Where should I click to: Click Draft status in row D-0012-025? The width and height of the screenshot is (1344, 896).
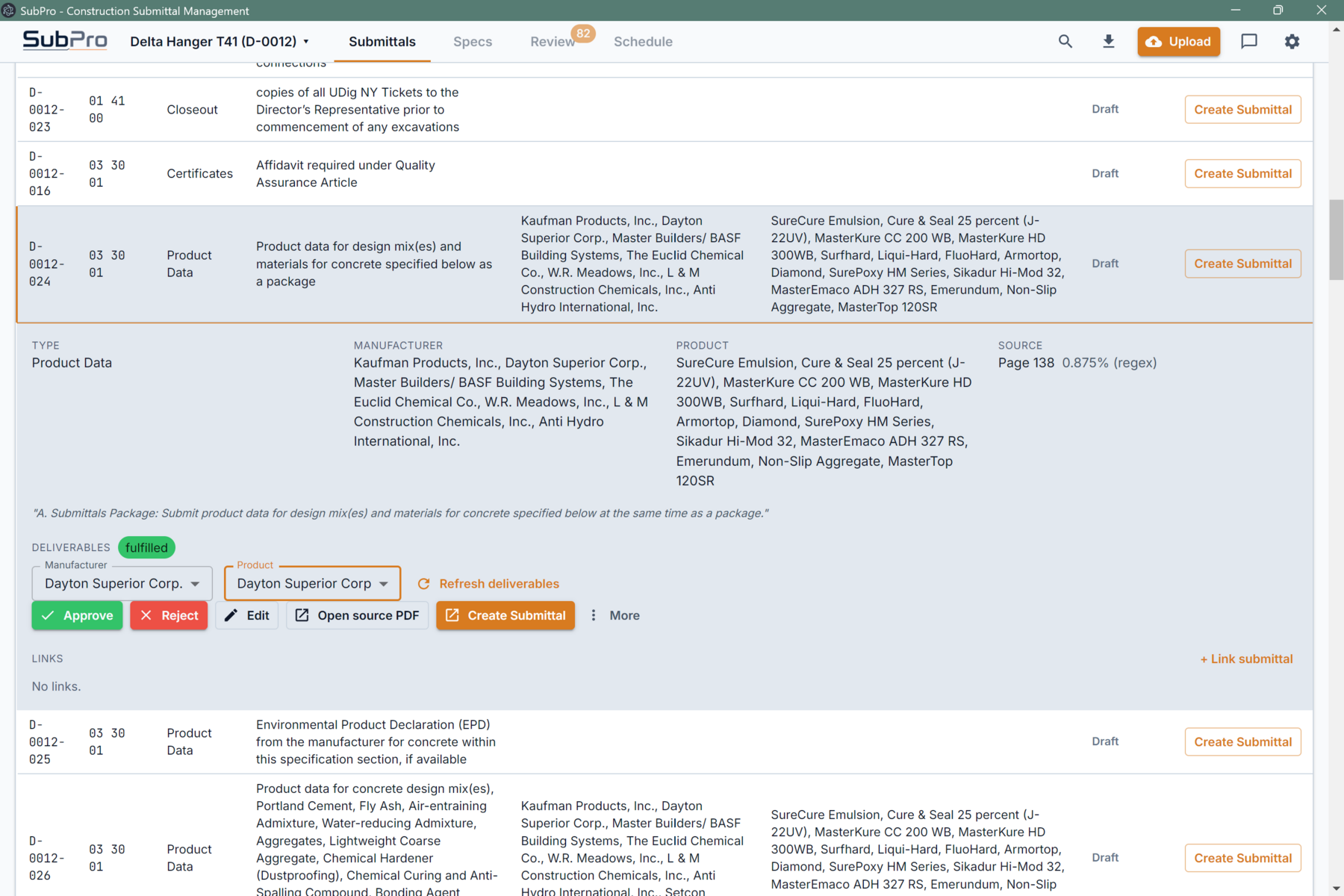1105,741
